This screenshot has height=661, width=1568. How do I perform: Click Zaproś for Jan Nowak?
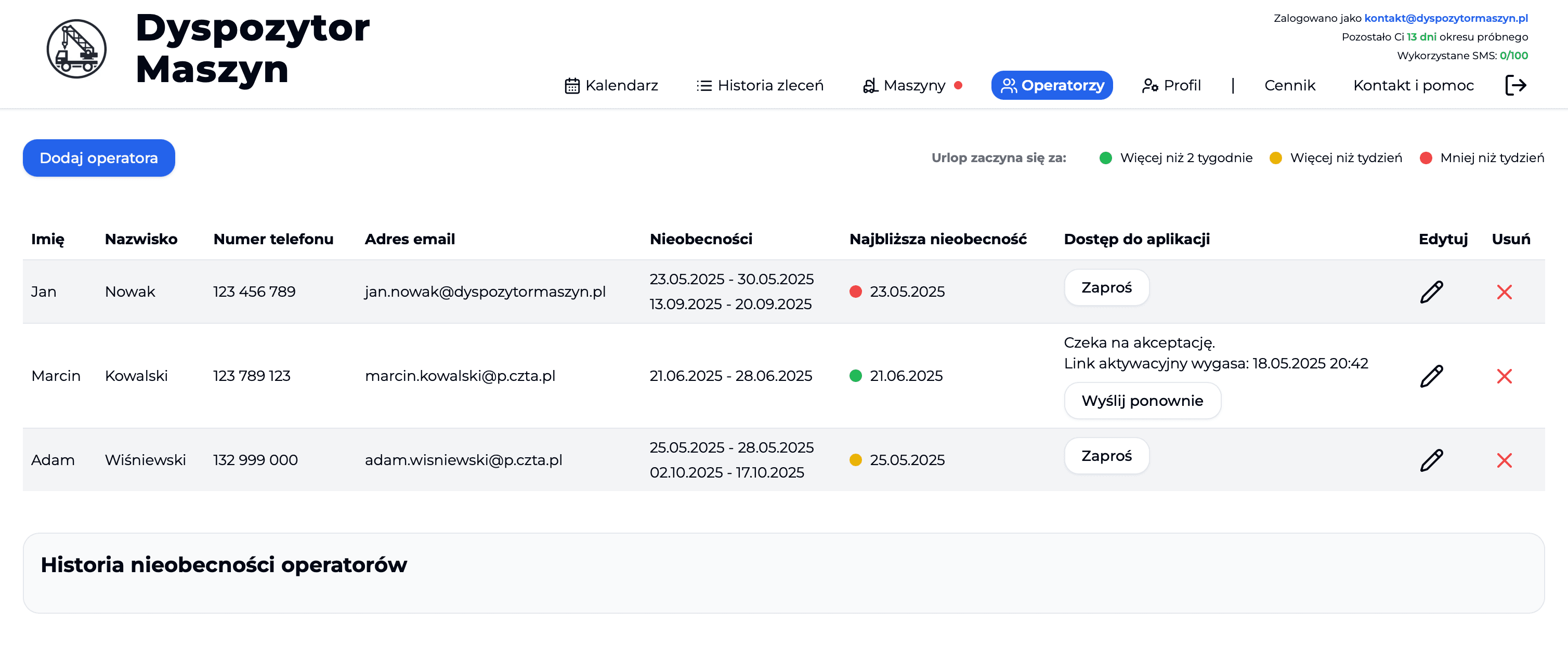pos(1107,287)
